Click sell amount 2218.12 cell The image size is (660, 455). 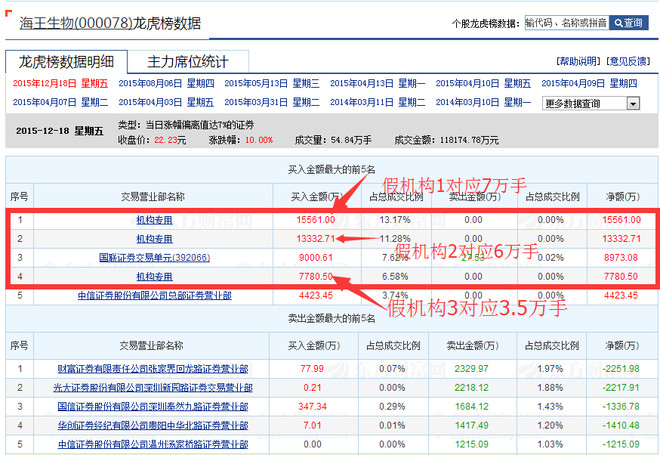471,388
